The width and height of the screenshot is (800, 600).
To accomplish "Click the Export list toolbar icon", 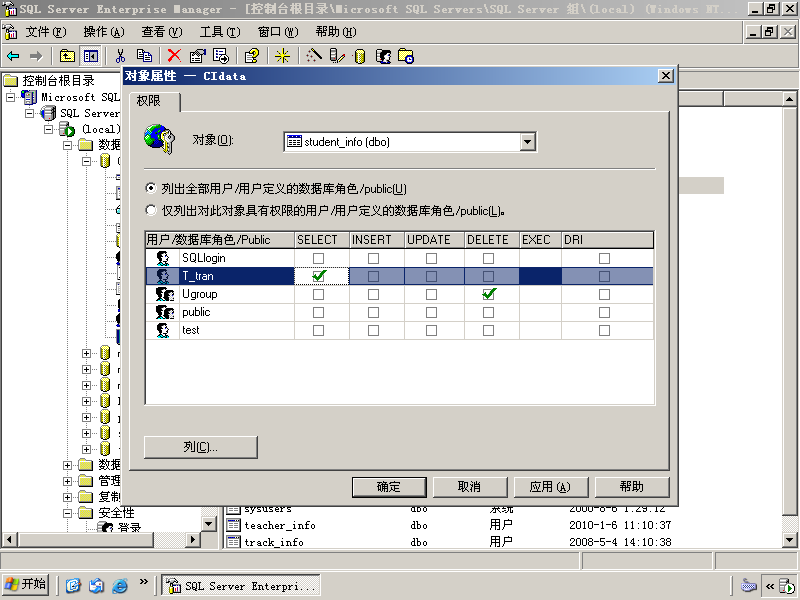I will click(221, 56).
